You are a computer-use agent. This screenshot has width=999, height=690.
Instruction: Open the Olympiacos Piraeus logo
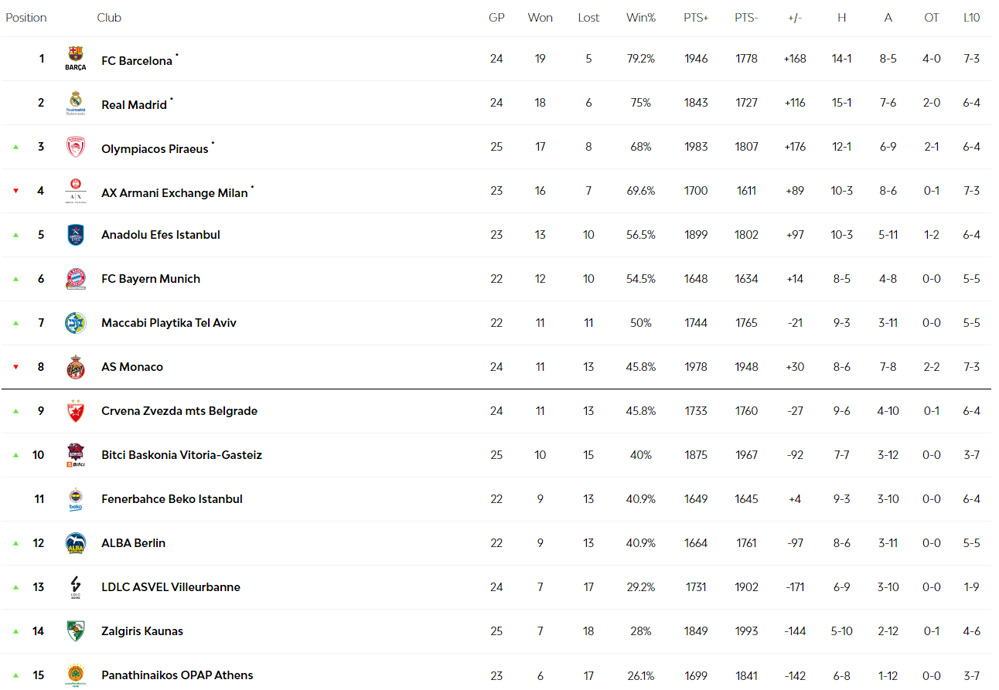pos(75,147)
